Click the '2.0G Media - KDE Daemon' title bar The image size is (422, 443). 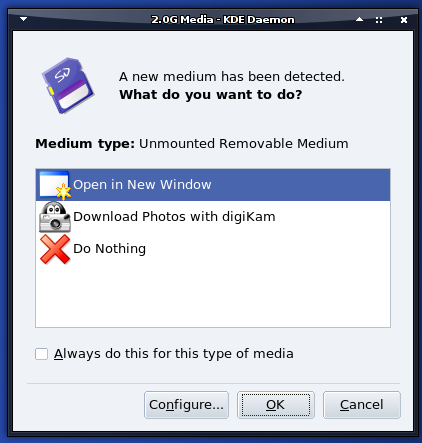223,20
